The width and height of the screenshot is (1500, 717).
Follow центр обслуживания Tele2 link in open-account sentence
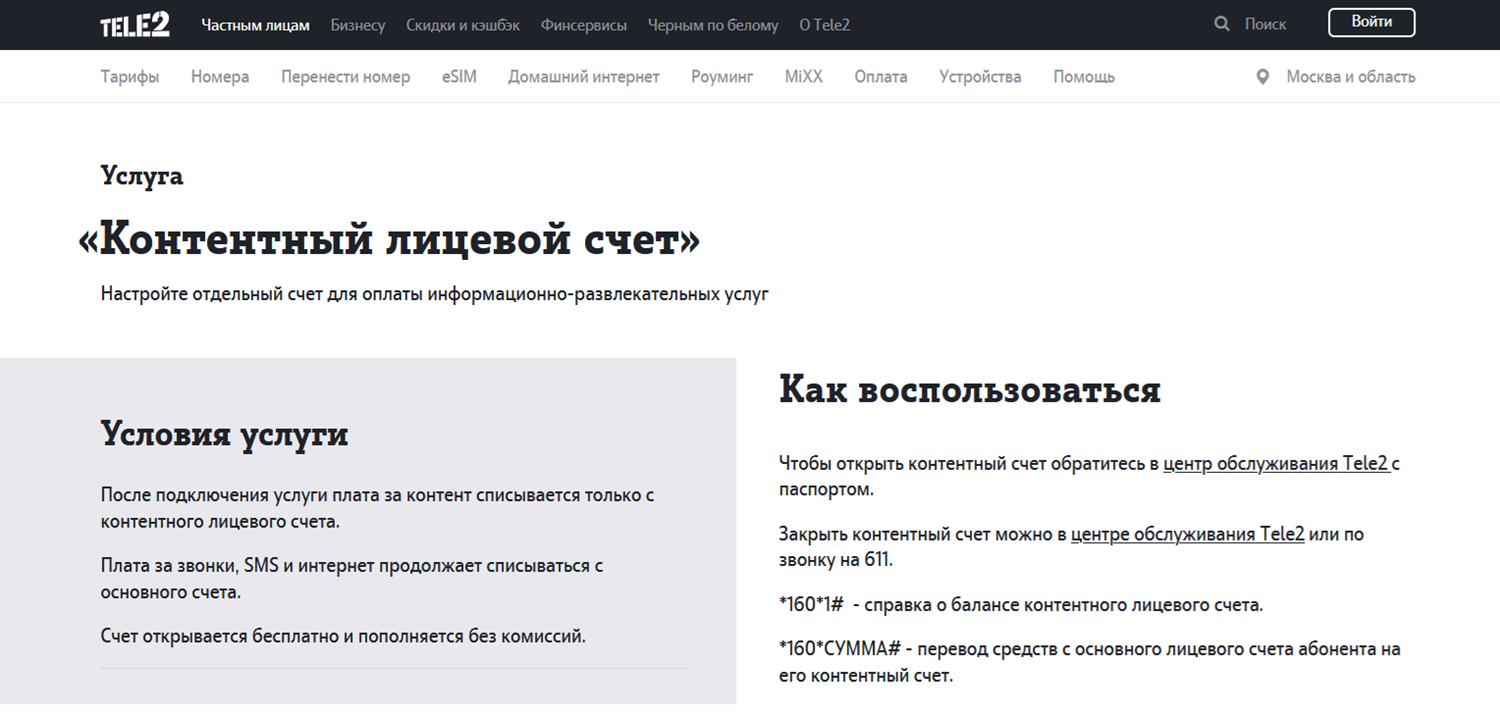click(1276, 464)
